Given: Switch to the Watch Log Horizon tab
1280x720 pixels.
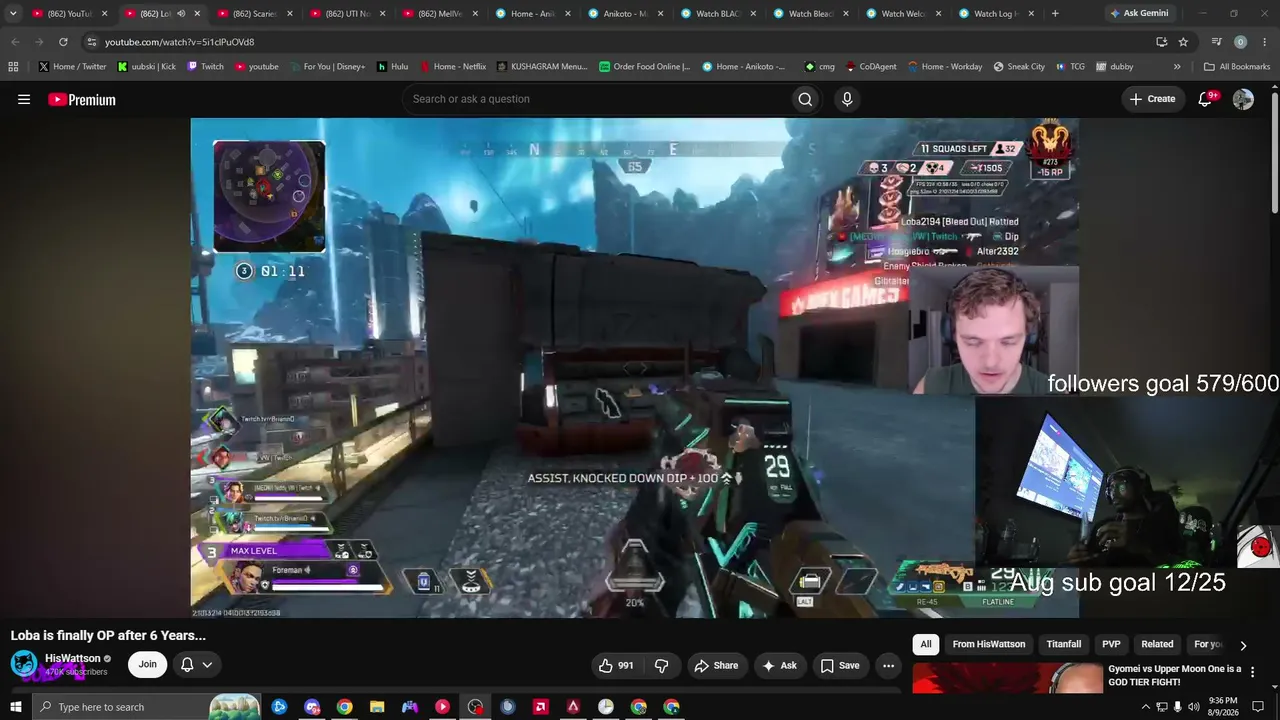Looking at the screenshot, I should (994, 14).
